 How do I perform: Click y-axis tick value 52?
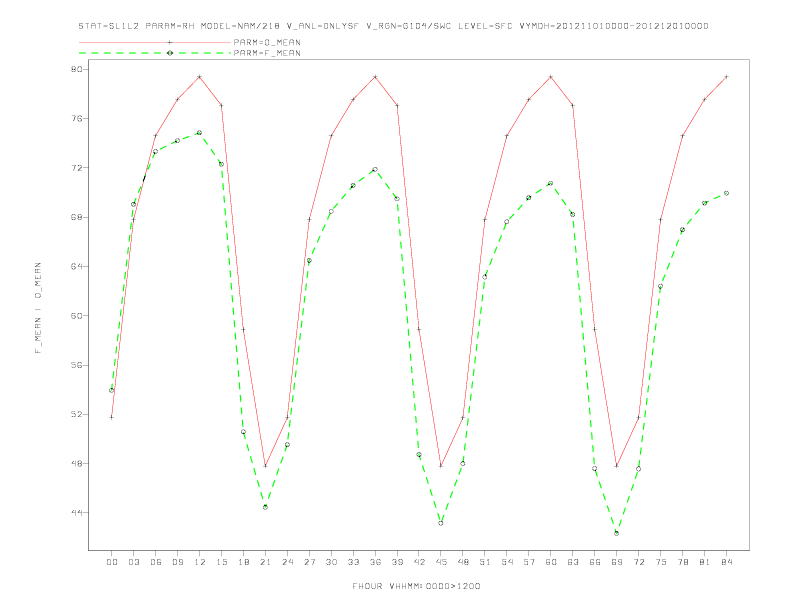[77, 414]
